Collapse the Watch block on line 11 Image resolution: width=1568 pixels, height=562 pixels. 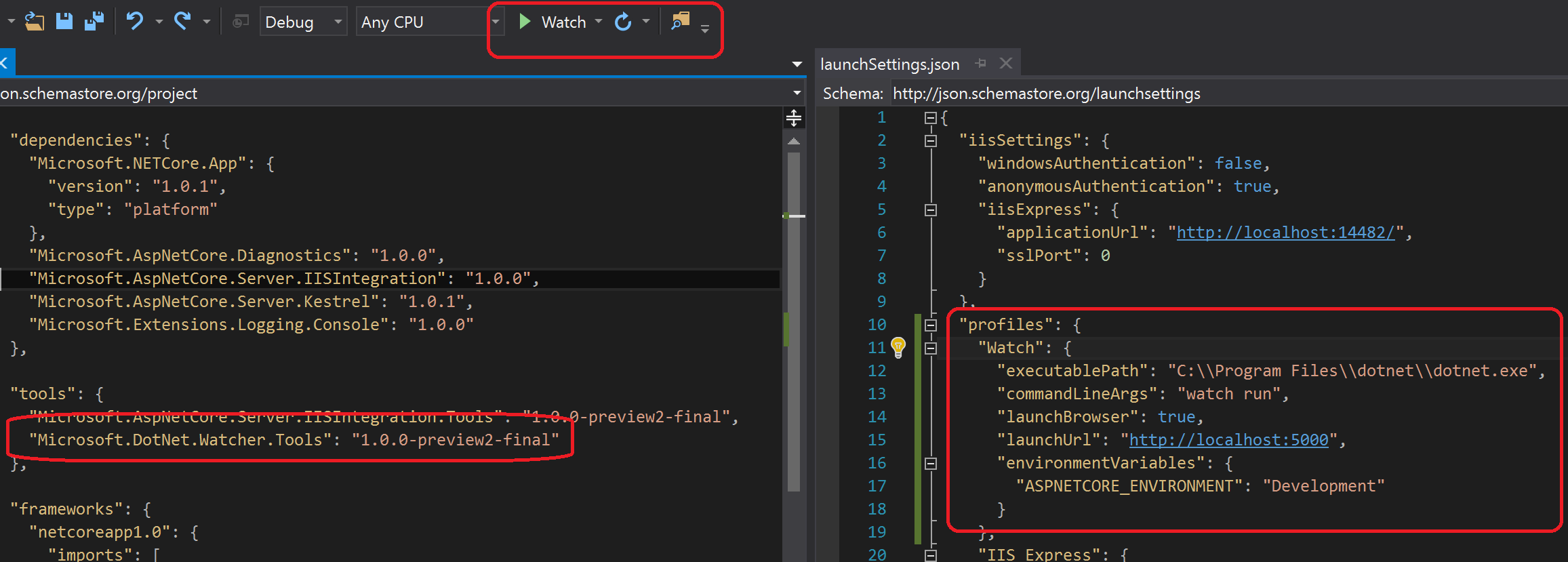(931, 348)
